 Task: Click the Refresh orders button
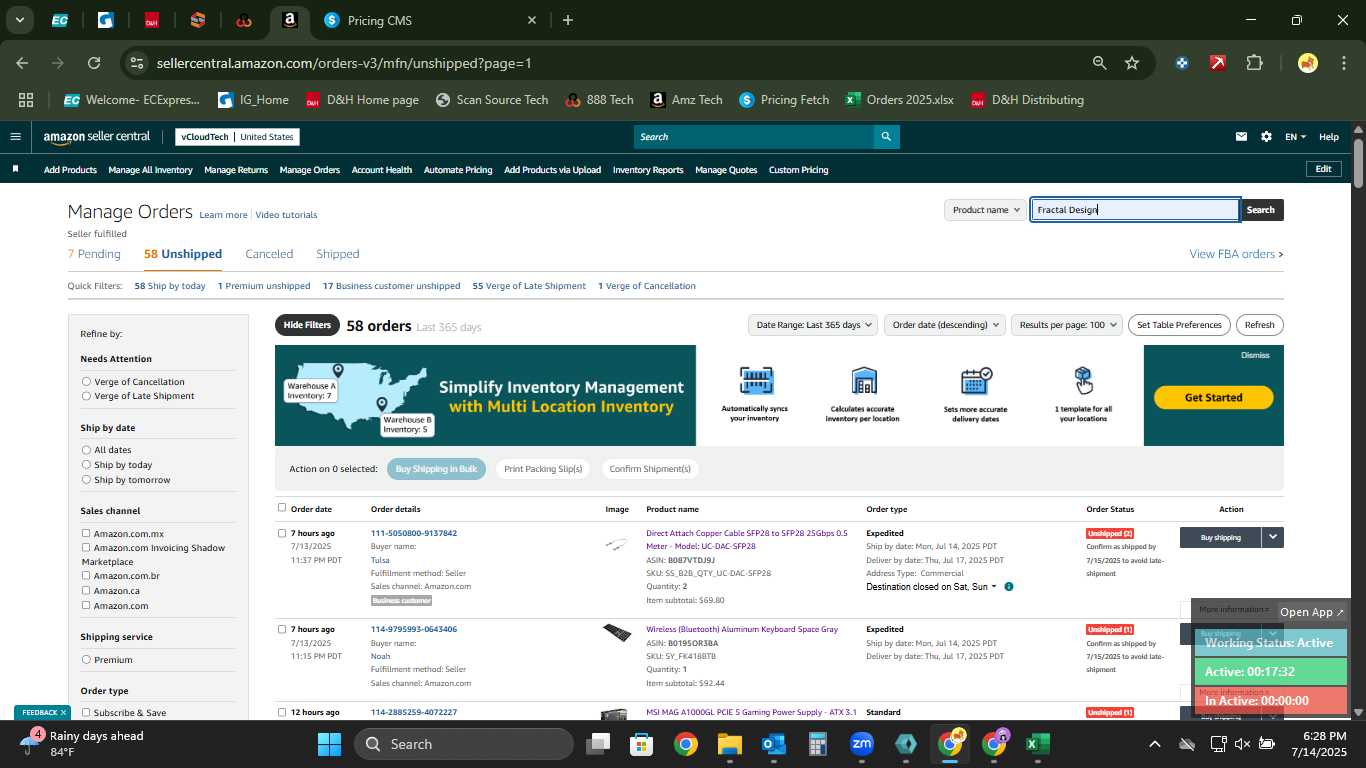[1259, 325]
